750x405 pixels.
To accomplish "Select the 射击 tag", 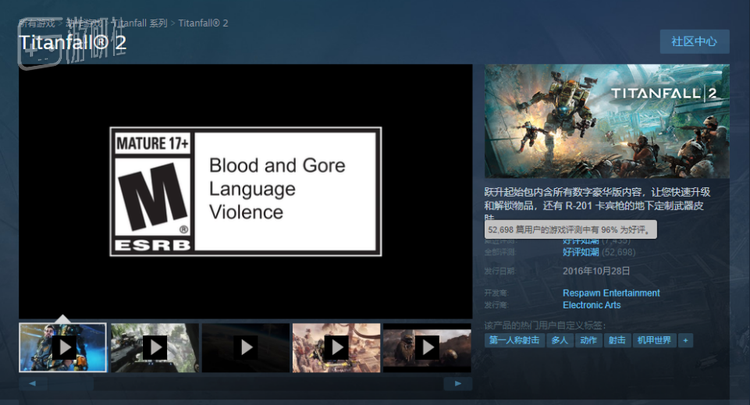I will [617, 340].
